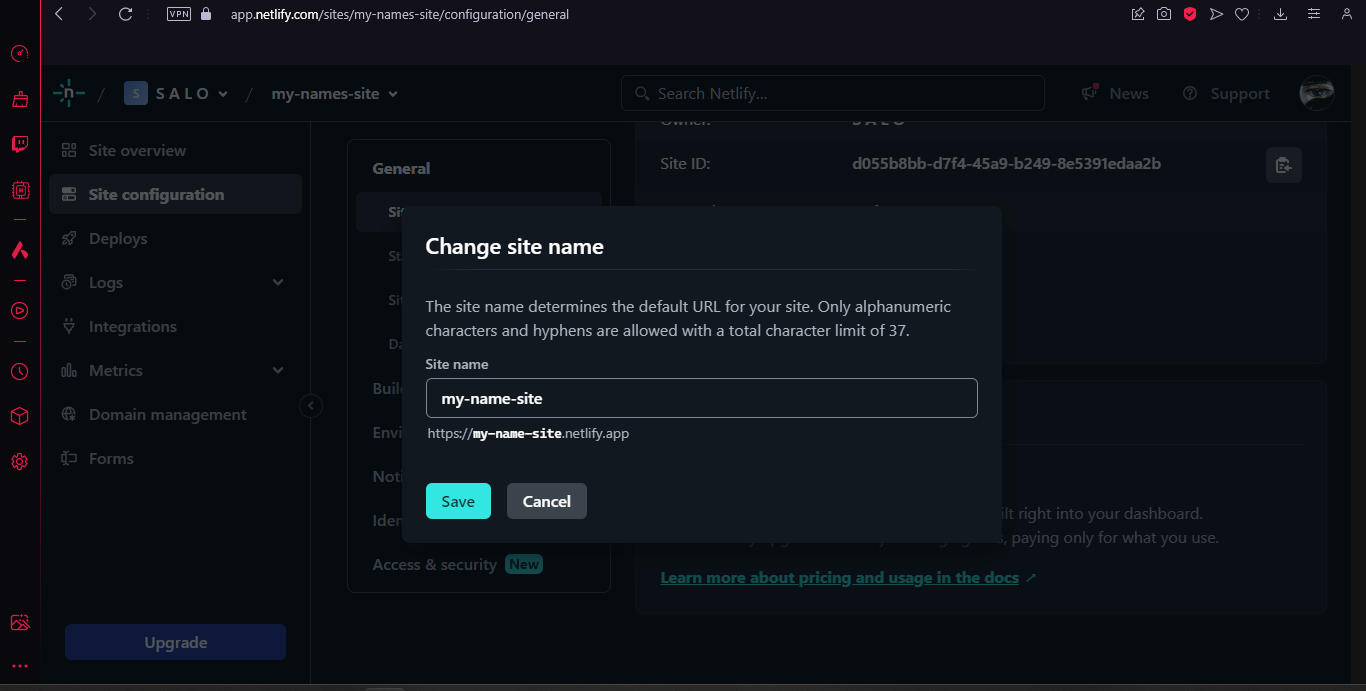The width and height of the screenshot is (1366, 691).
Task: Click the VPN badge in address bar
Action: point(178,14)
